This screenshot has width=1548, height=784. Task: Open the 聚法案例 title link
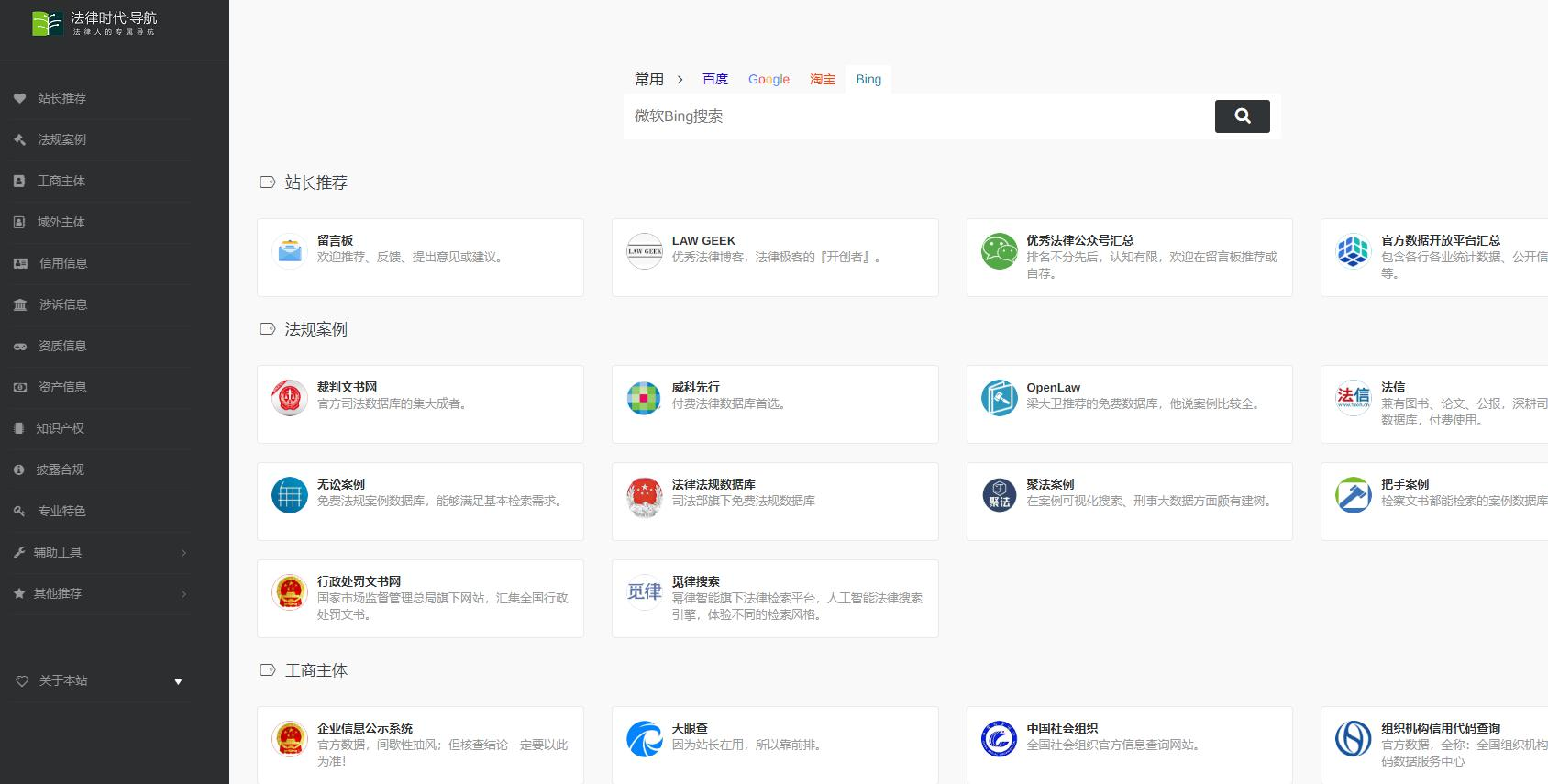pyautogui.click(x=1050, y=484)
